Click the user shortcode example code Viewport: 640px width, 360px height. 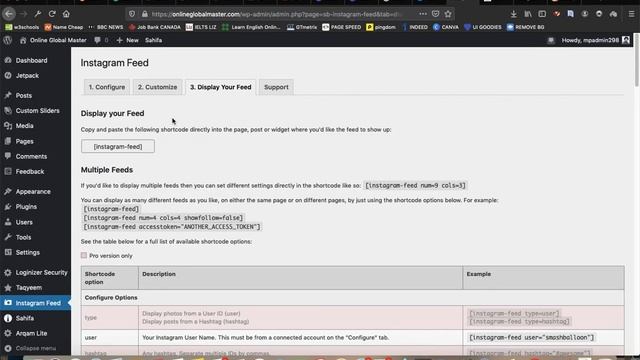[531, 338]
